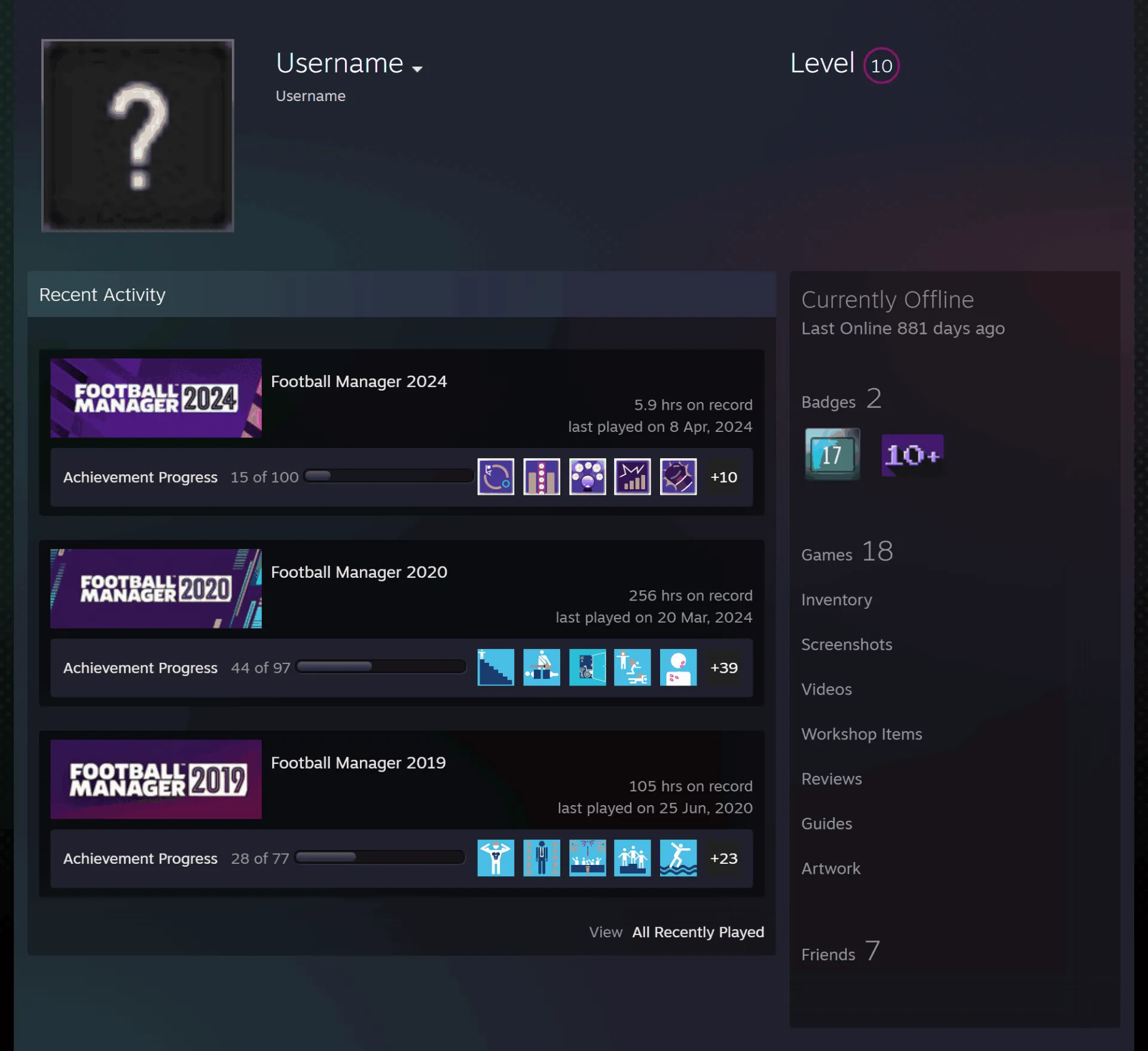Click the diving figure achievement icon for FM 2019
The image size is (1148, 1051).
pyautogui.click(x=678, y=858)
